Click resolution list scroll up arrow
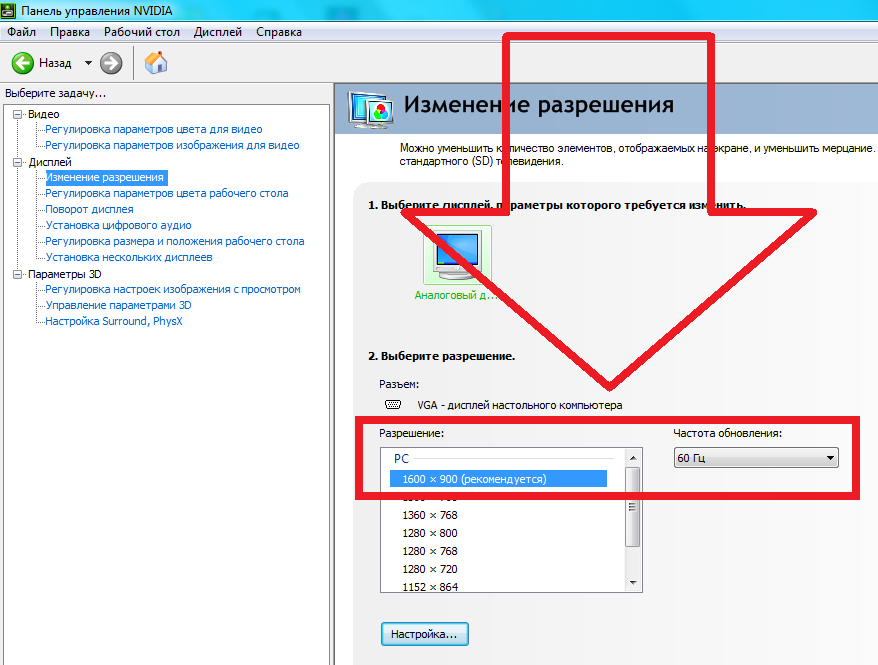878x665 pixels. tap(633, 458)
